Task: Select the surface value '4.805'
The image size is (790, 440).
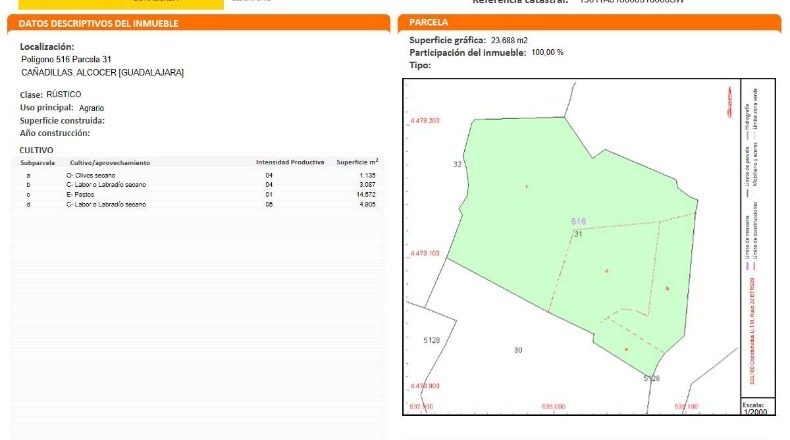Action: pos(367,205)
